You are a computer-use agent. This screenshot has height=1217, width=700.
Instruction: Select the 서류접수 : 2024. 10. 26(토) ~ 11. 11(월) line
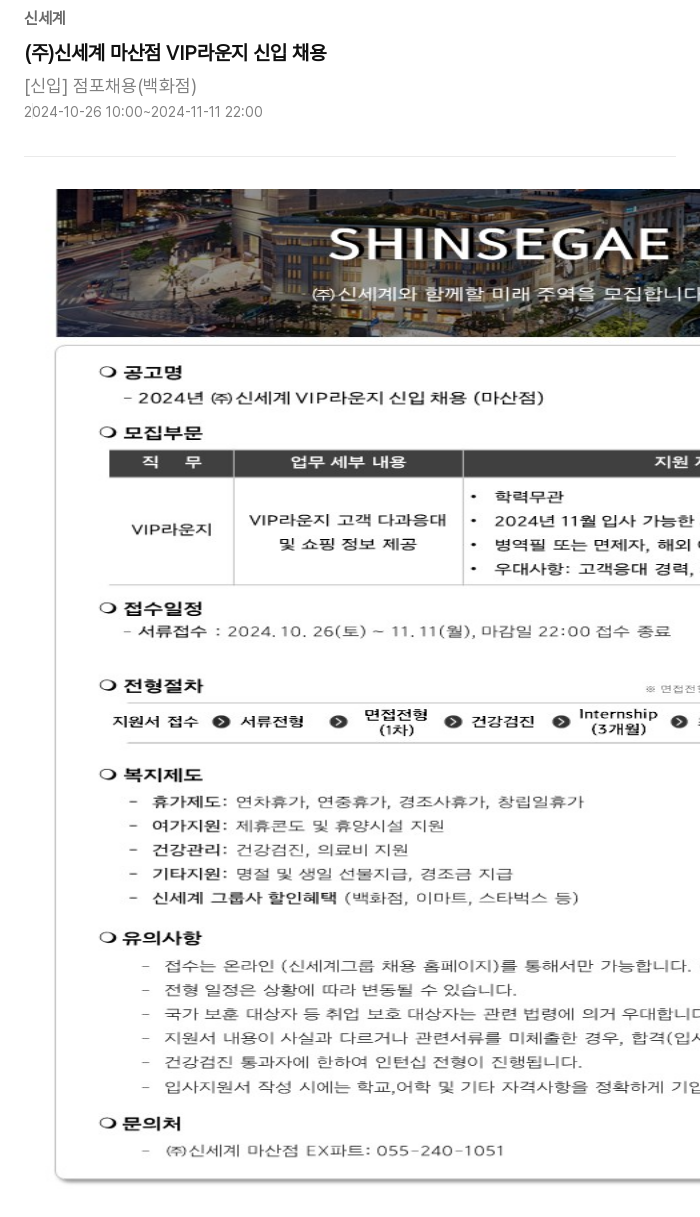pyautogui.click(x=397, y=631)
